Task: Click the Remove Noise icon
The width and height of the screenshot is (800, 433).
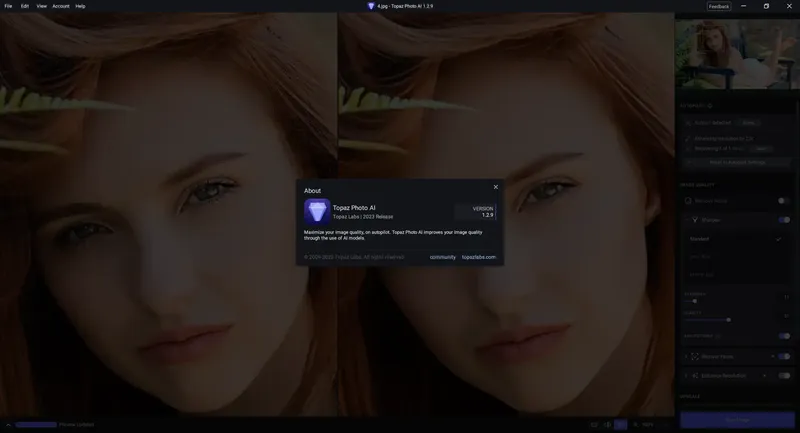Action: click(x=688, y=201)
